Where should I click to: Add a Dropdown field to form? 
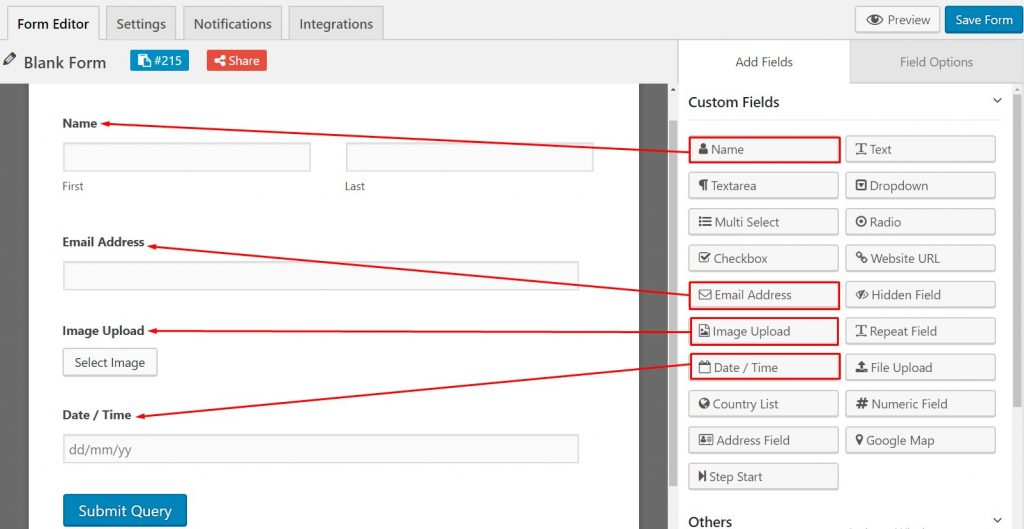click(x=920, y=185)
